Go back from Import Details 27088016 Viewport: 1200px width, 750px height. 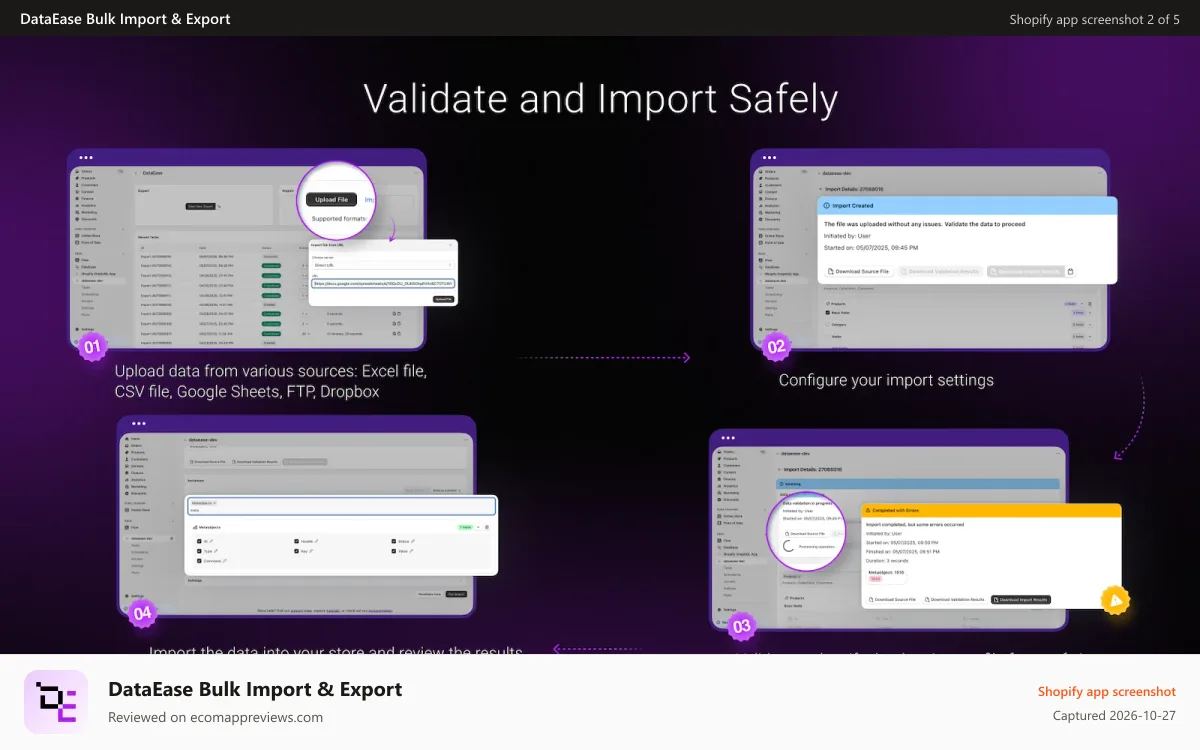coord(820,189)
